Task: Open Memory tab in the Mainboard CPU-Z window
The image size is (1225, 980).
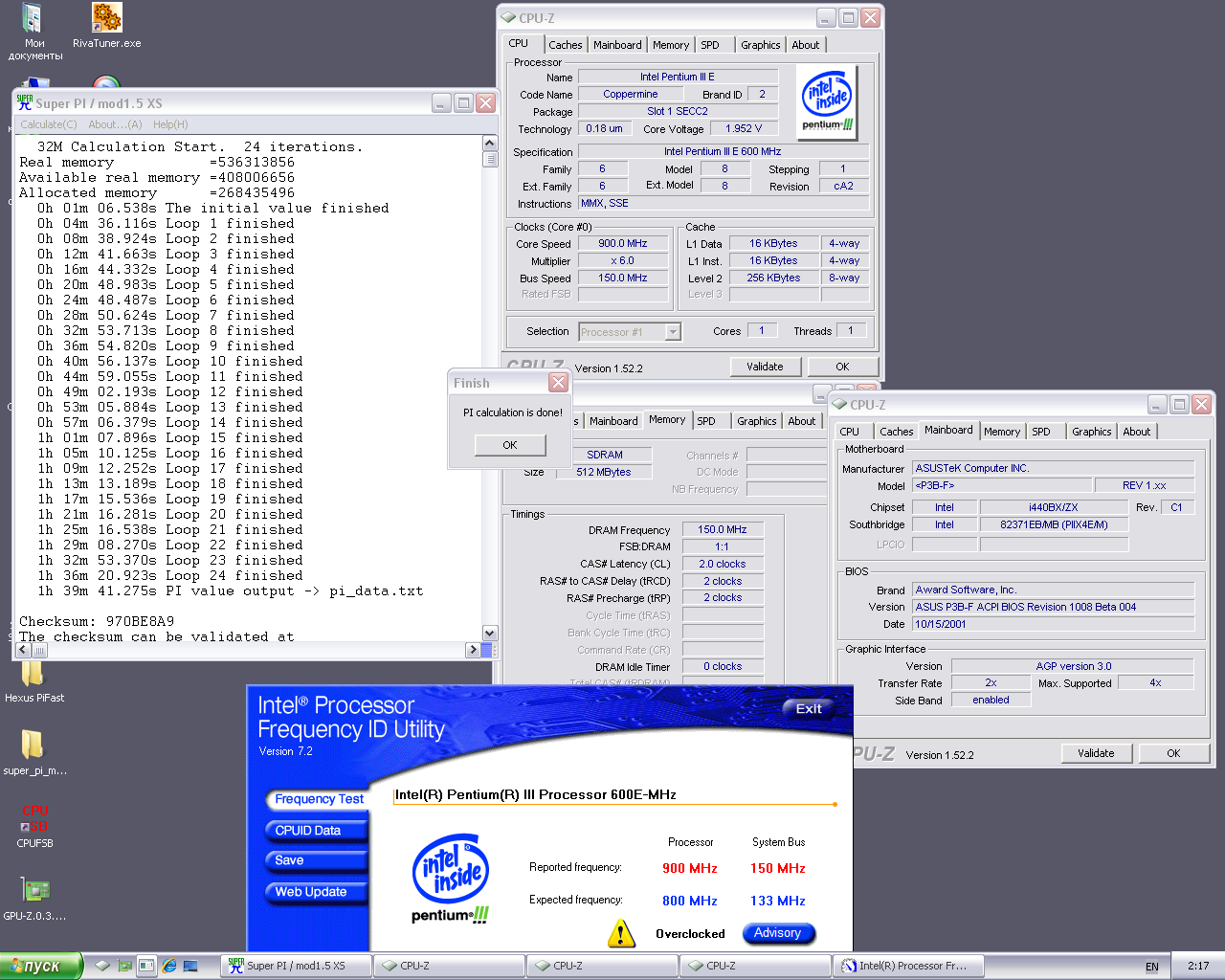Action: 1002,432
